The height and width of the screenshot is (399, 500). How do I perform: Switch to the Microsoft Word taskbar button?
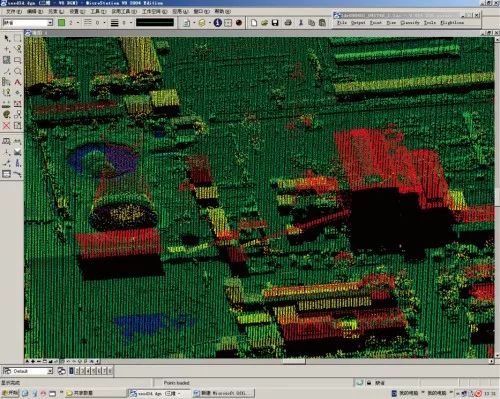click(224, 393)
